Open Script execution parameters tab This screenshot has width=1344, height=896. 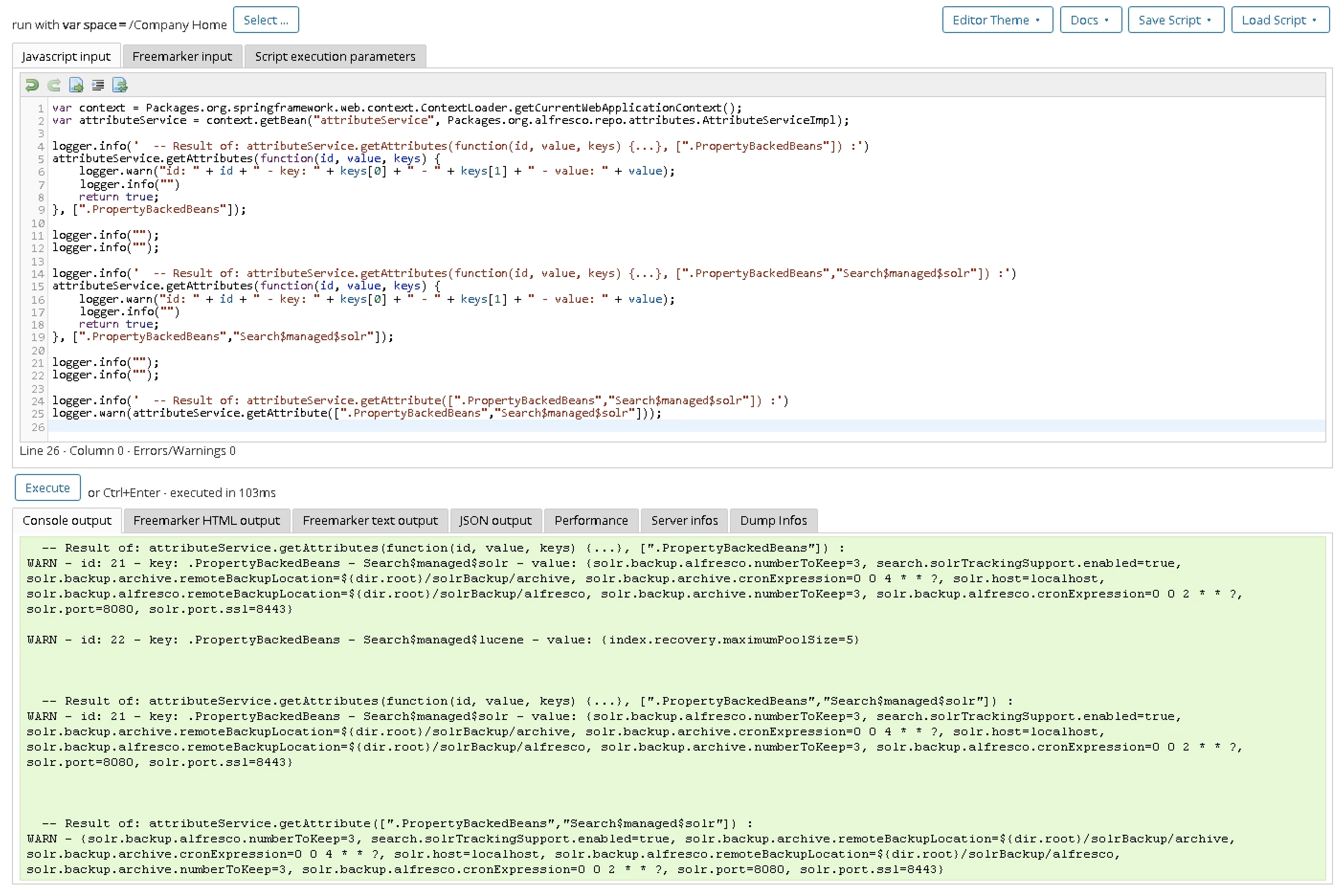(335, 56)
